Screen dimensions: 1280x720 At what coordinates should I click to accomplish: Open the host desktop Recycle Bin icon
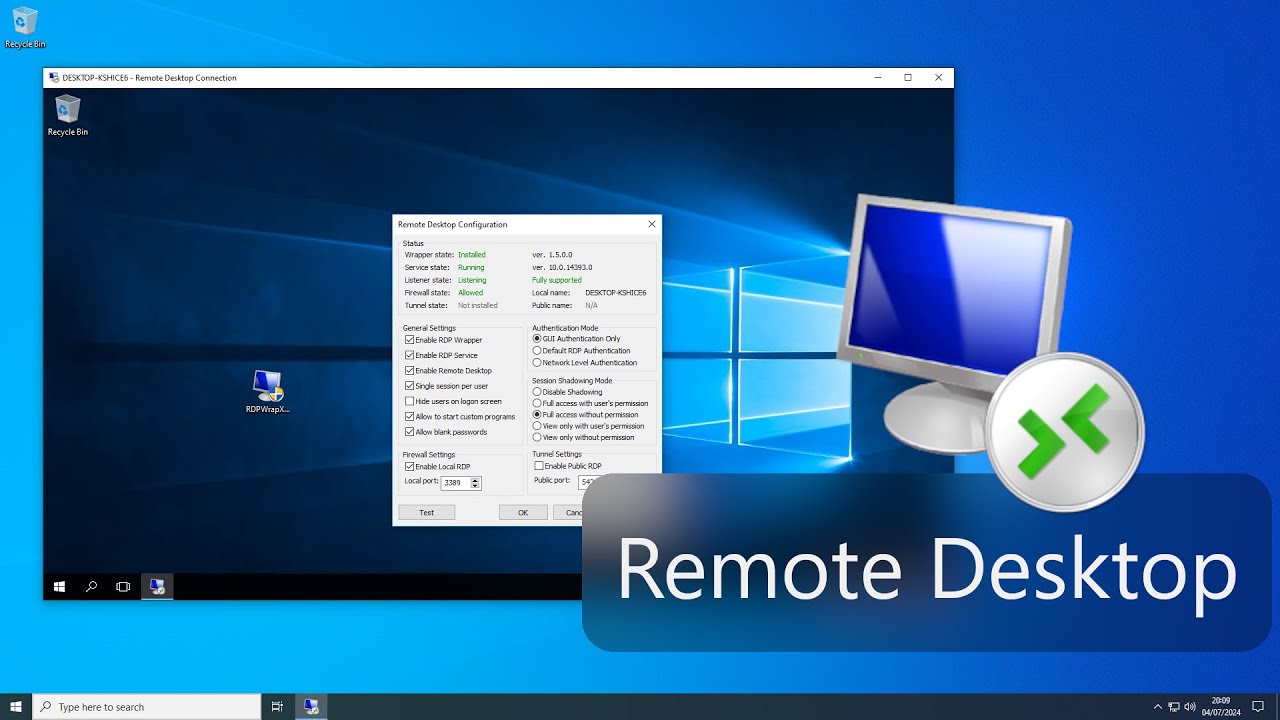[25, 27]
